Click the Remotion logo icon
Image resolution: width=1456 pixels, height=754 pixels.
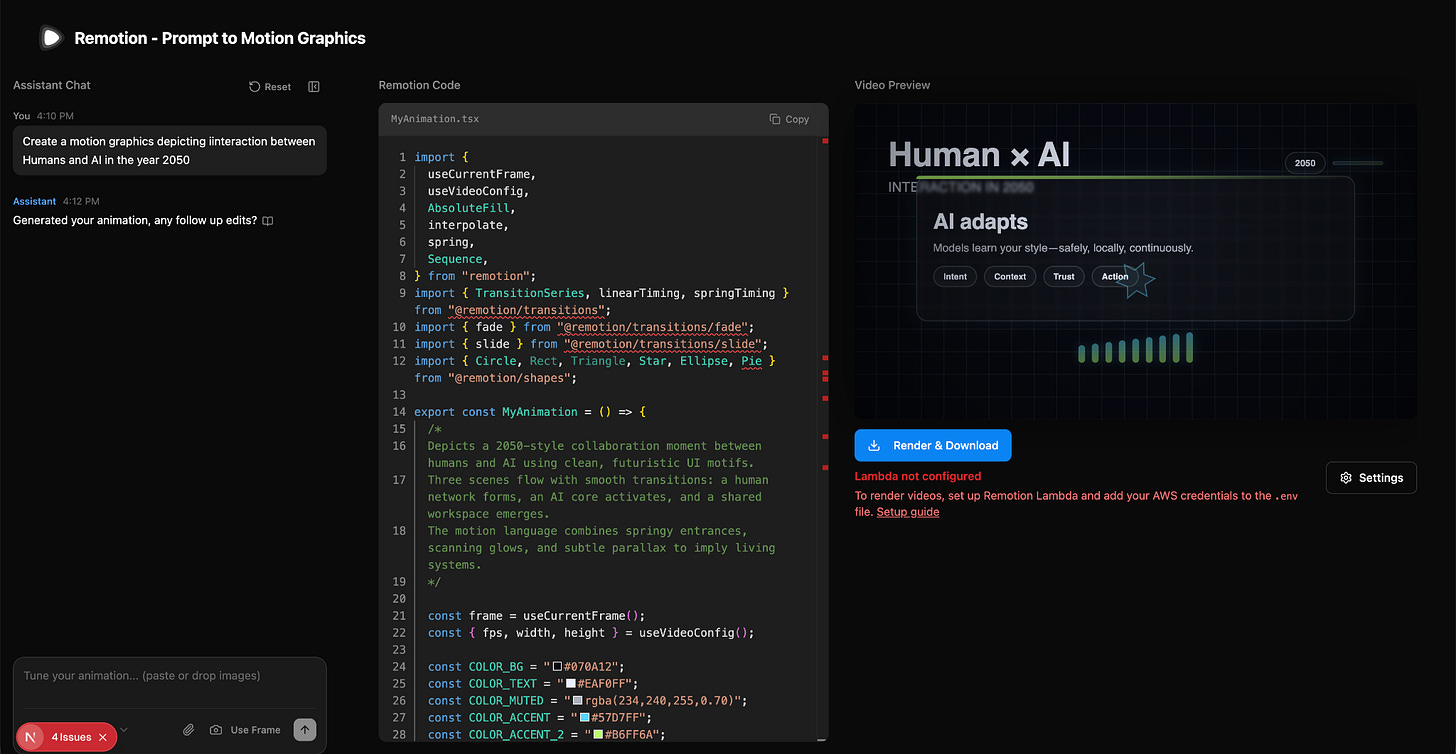pyautogui.click(x=50, y=38)
